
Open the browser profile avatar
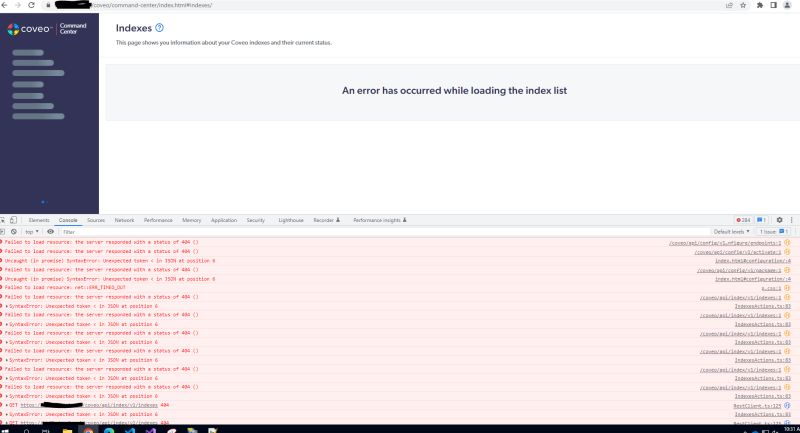(787, 5)
